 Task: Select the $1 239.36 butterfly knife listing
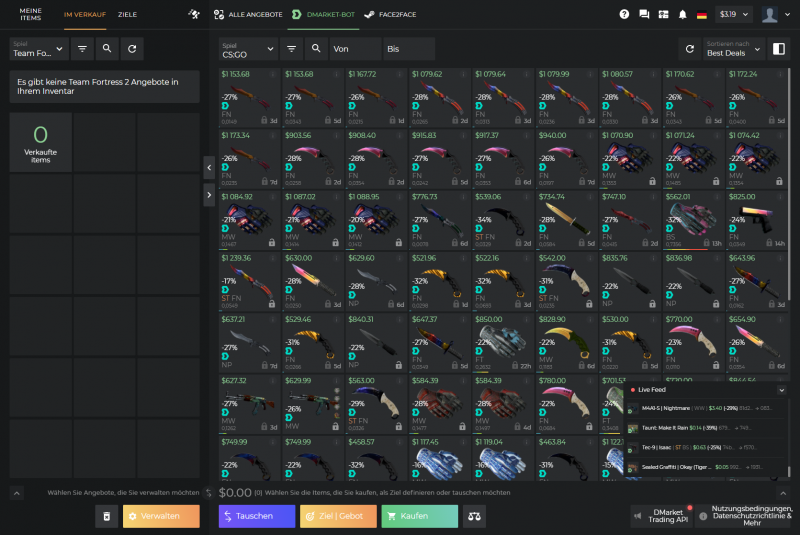click(x=249, y=282)
